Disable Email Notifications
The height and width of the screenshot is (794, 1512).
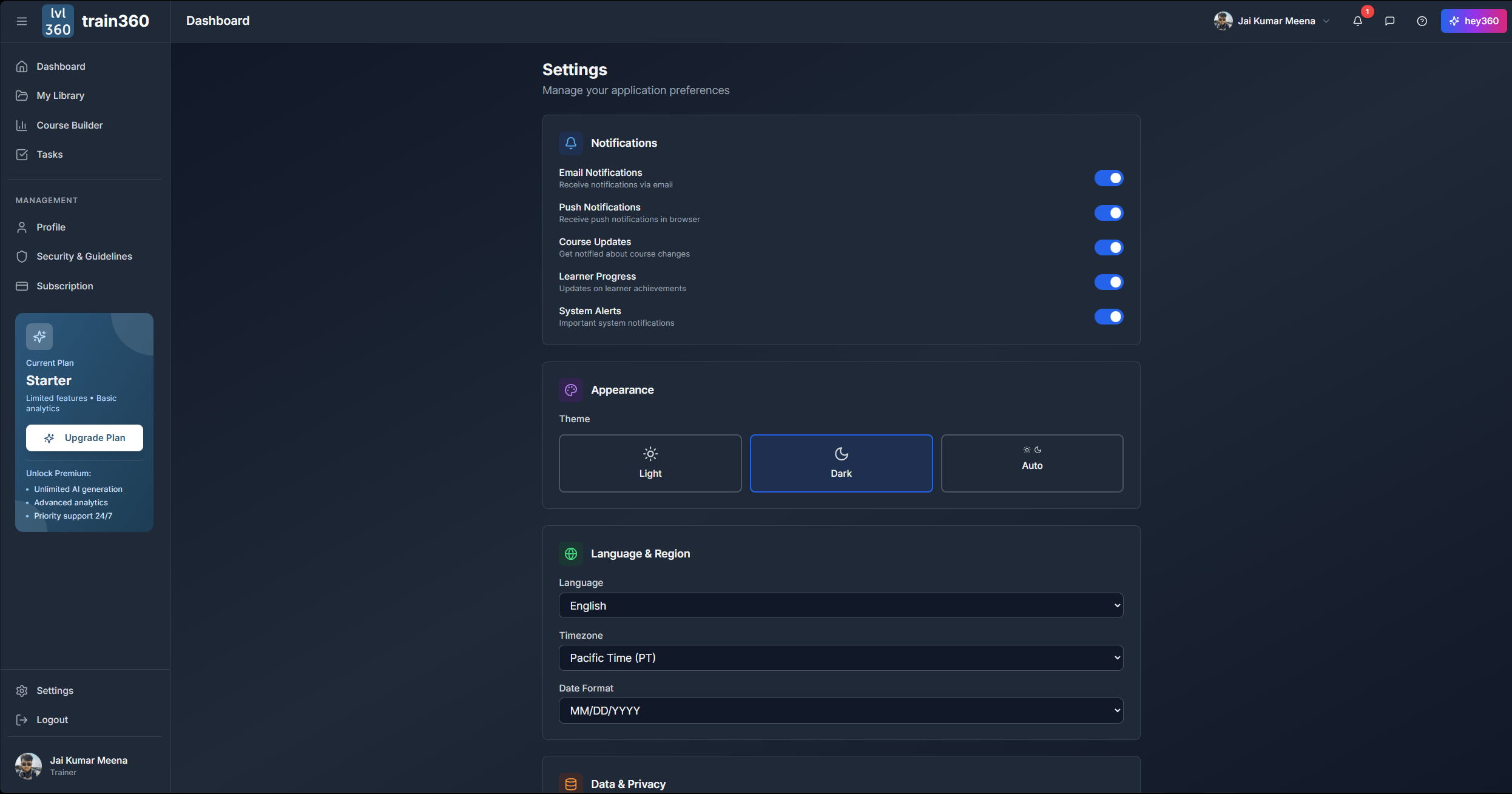pyautogui.click(x=1109, y=178)
